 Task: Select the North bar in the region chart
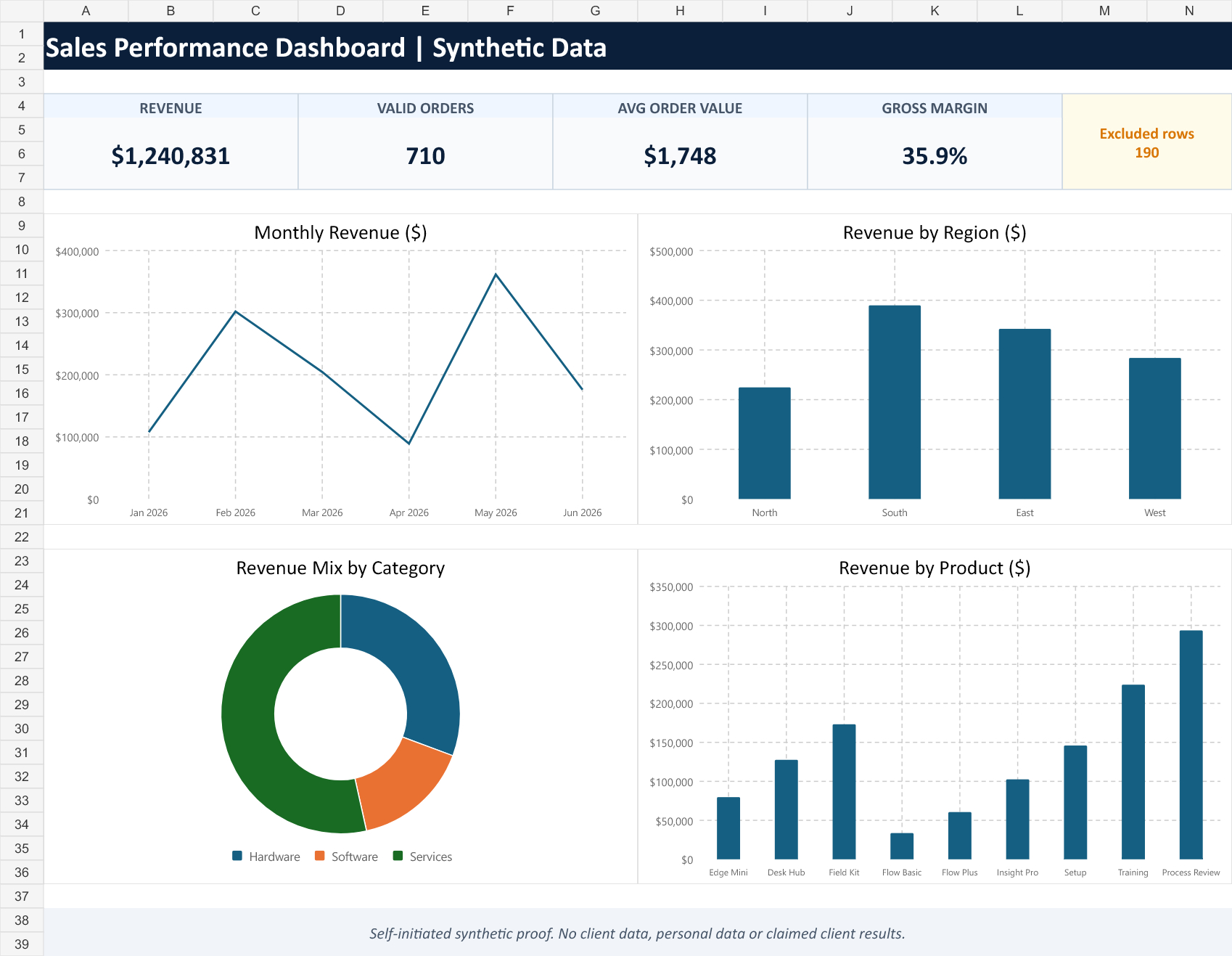pos(765,444)
